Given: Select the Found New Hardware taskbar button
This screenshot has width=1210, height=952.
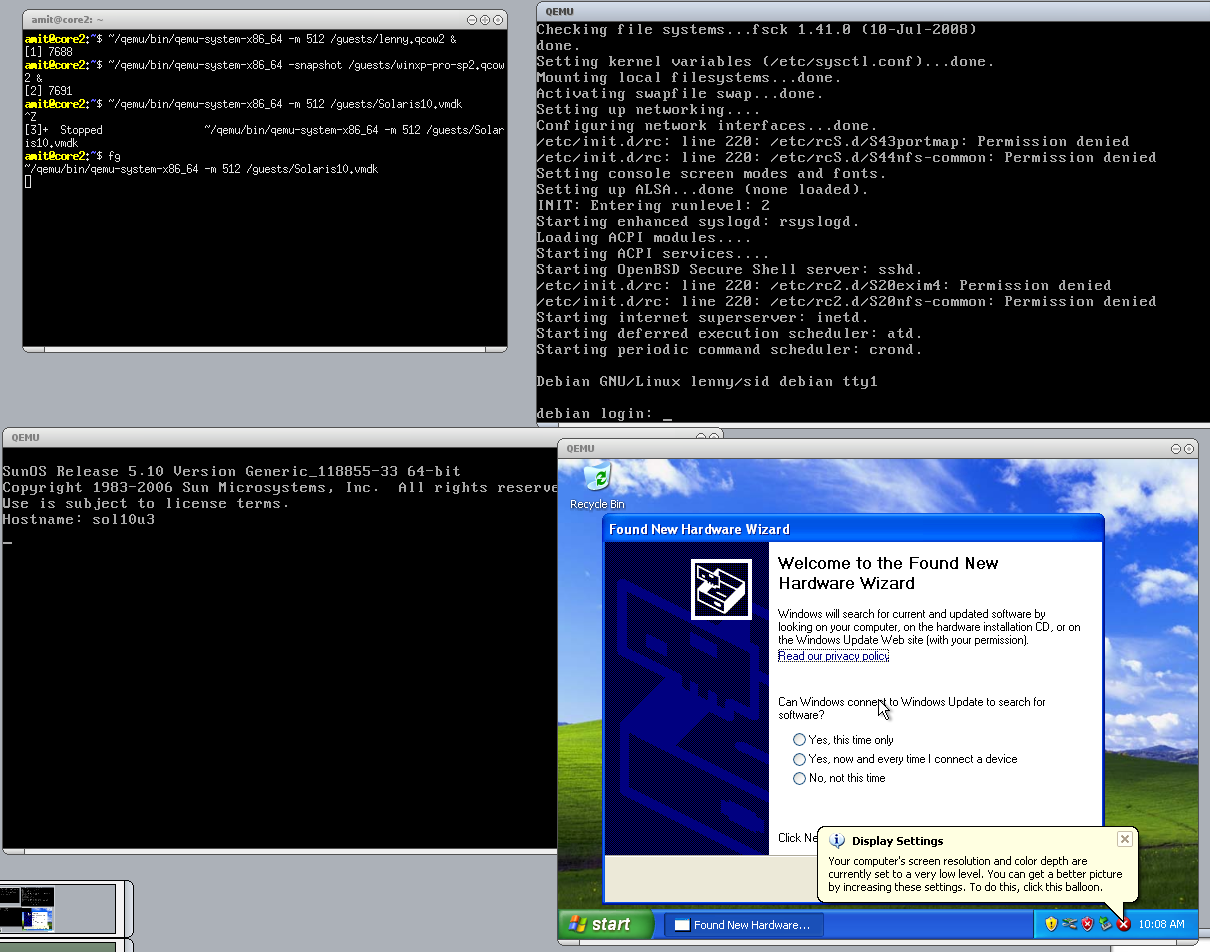Looking at the screenshot, I should coord(744,925).
